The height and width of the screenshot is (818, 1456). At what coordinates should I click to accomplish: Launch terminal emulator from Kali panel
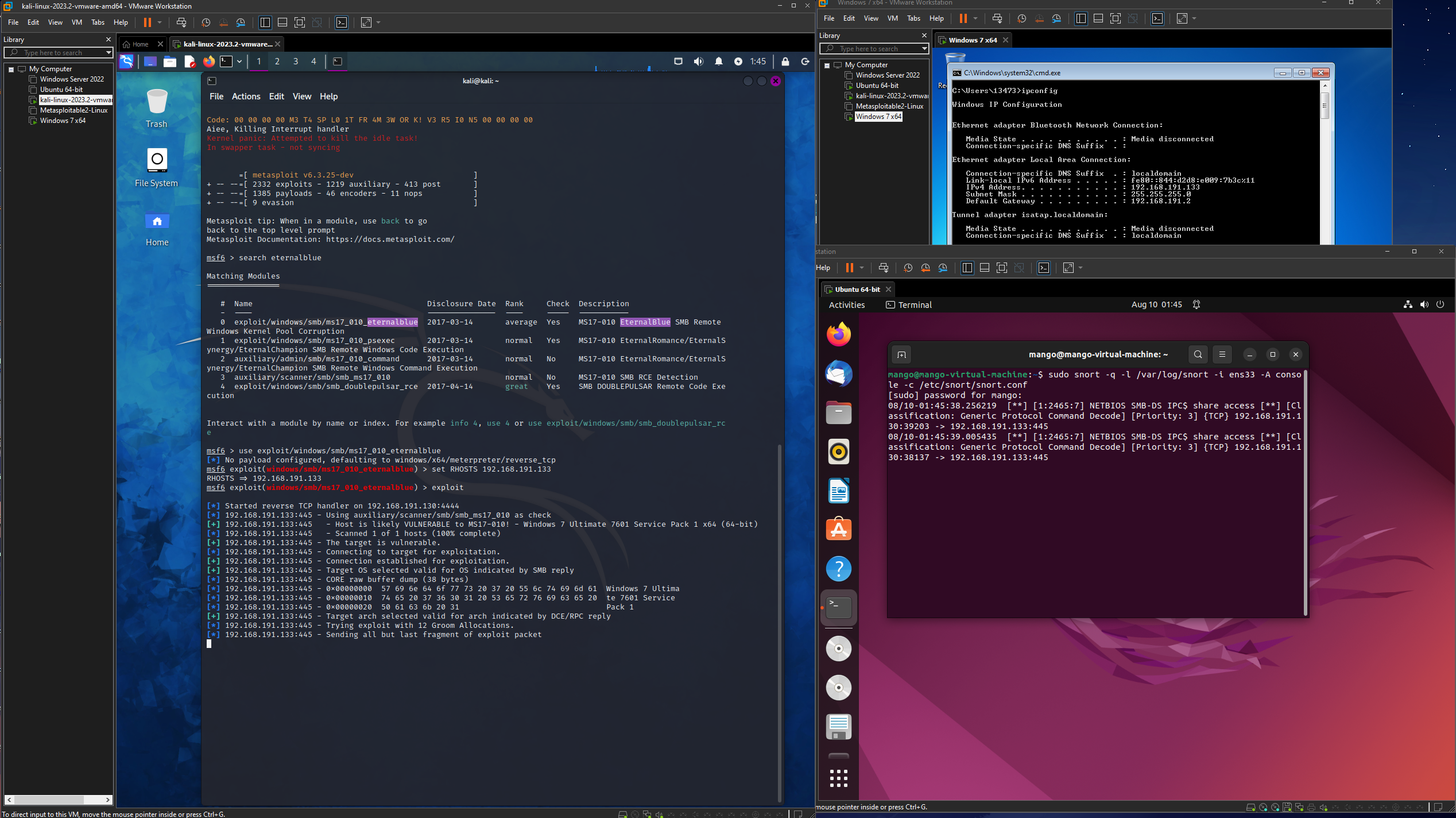227,61
